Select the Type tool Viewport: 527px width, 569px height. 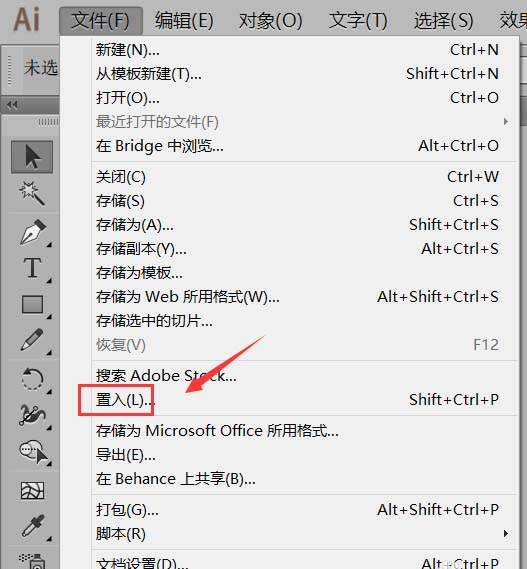32,269
